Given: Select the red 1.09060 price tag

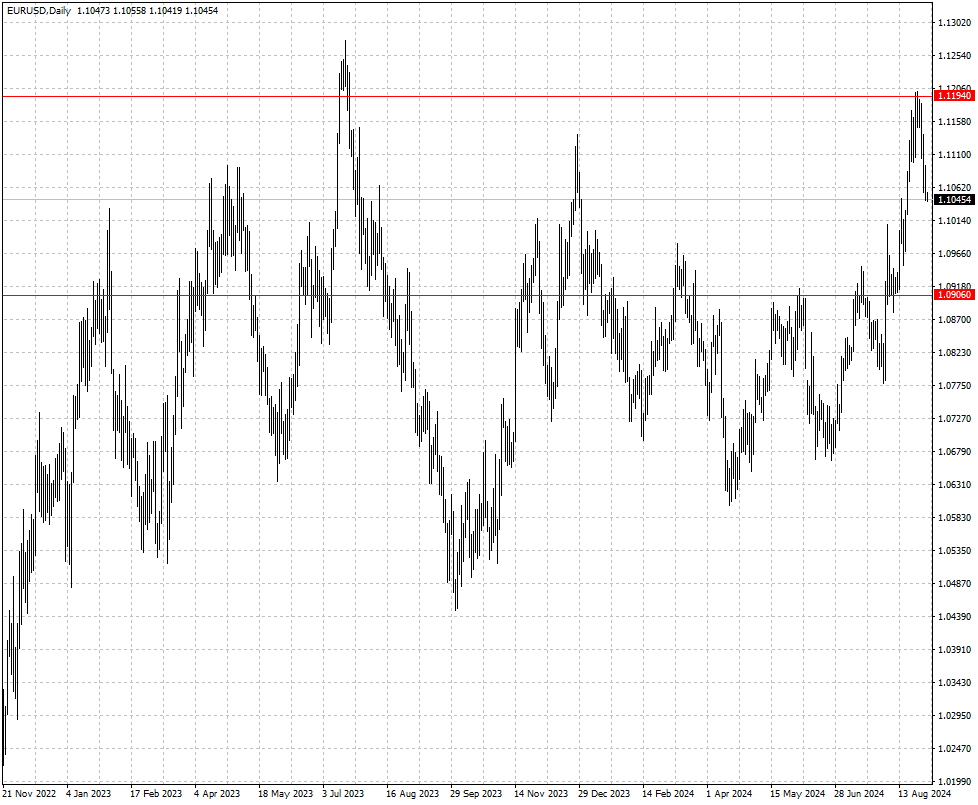Looking at the screenshot, I should 954,295.
